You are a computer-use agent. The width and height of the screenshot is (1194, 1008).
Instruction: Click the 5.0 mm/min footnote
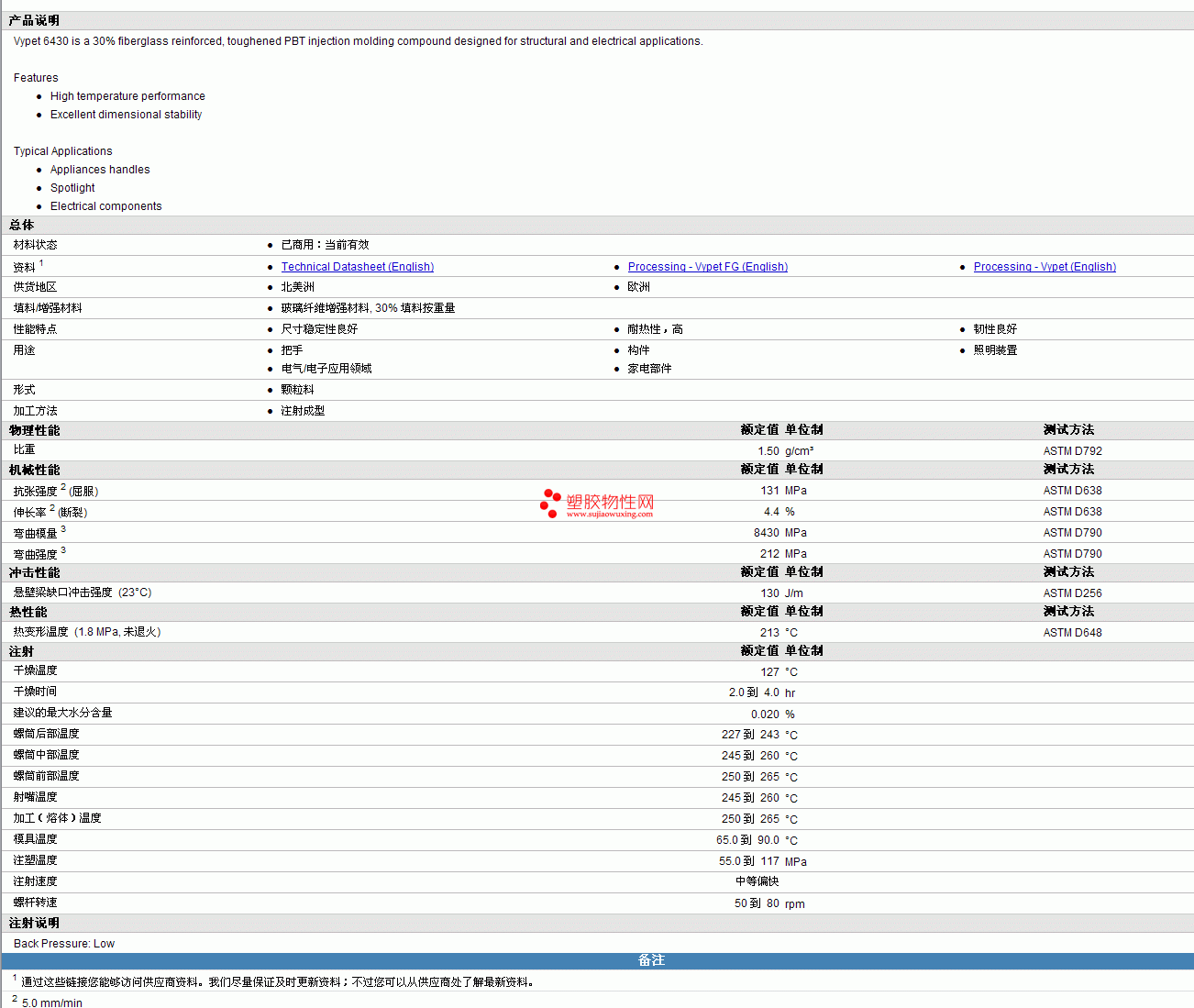[52, 1002]
